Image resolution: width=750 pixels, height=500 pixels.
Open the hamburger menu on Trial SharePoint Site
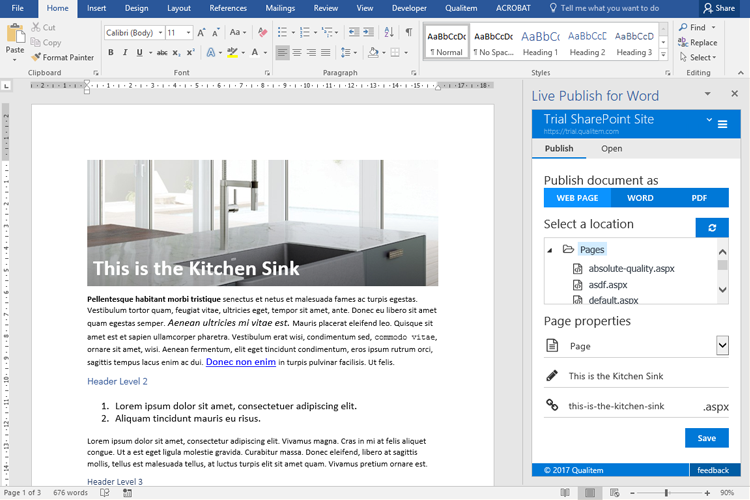(722, 124)
